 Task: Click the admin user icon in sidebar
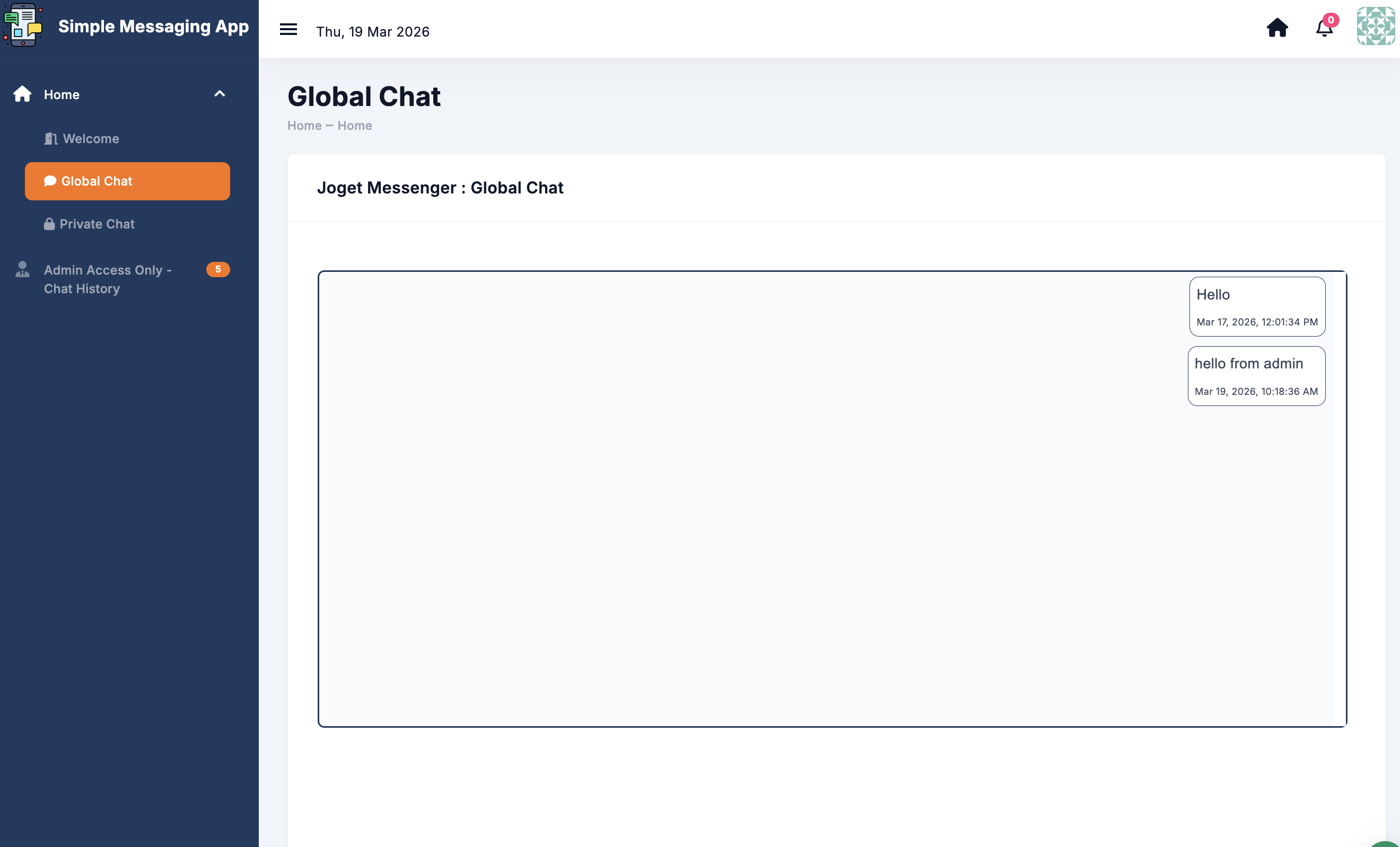tap(22, 269)
